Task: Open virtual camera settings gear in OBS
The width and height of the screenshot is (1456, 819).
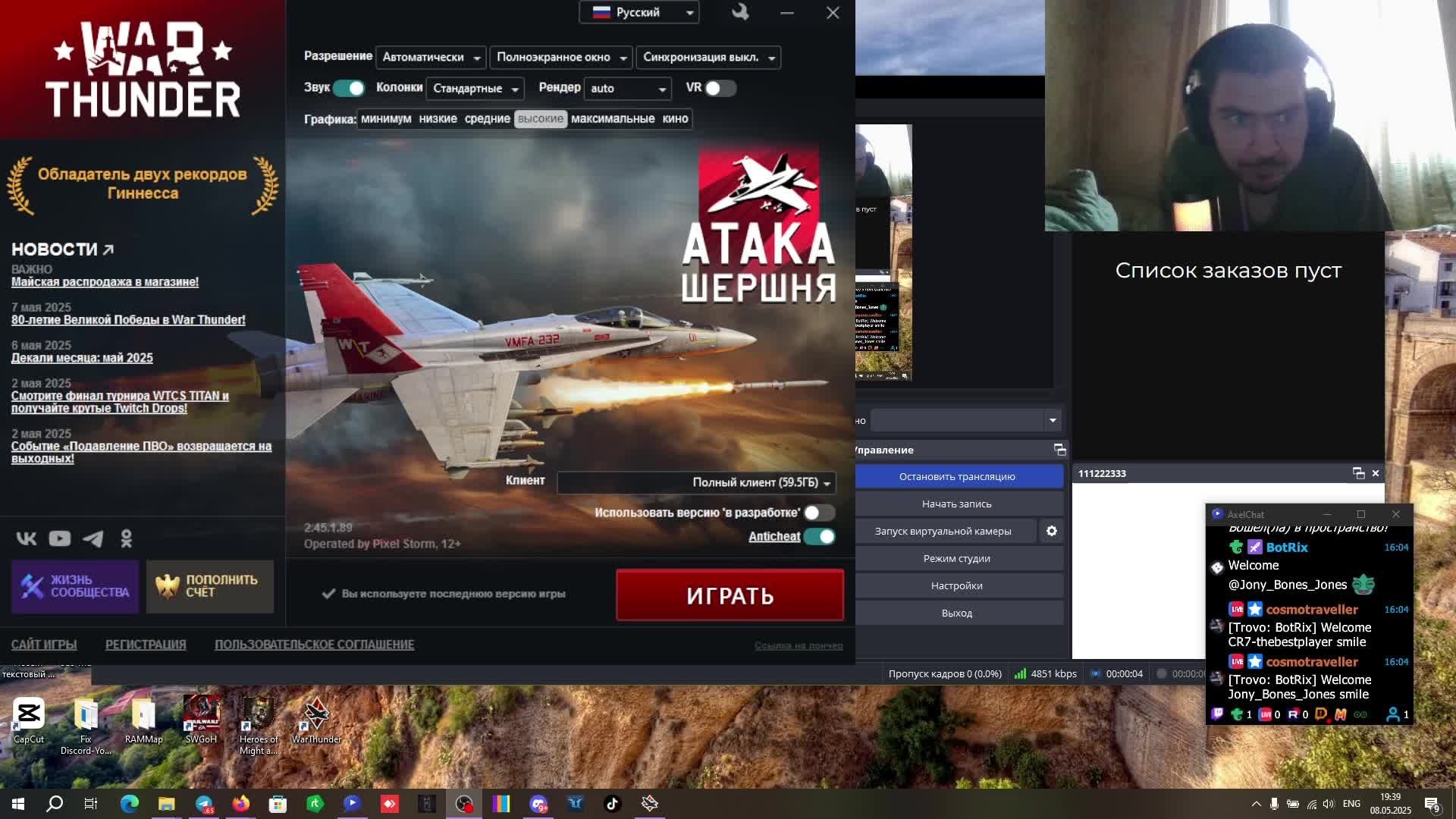Action: (x=1052, y=531)
